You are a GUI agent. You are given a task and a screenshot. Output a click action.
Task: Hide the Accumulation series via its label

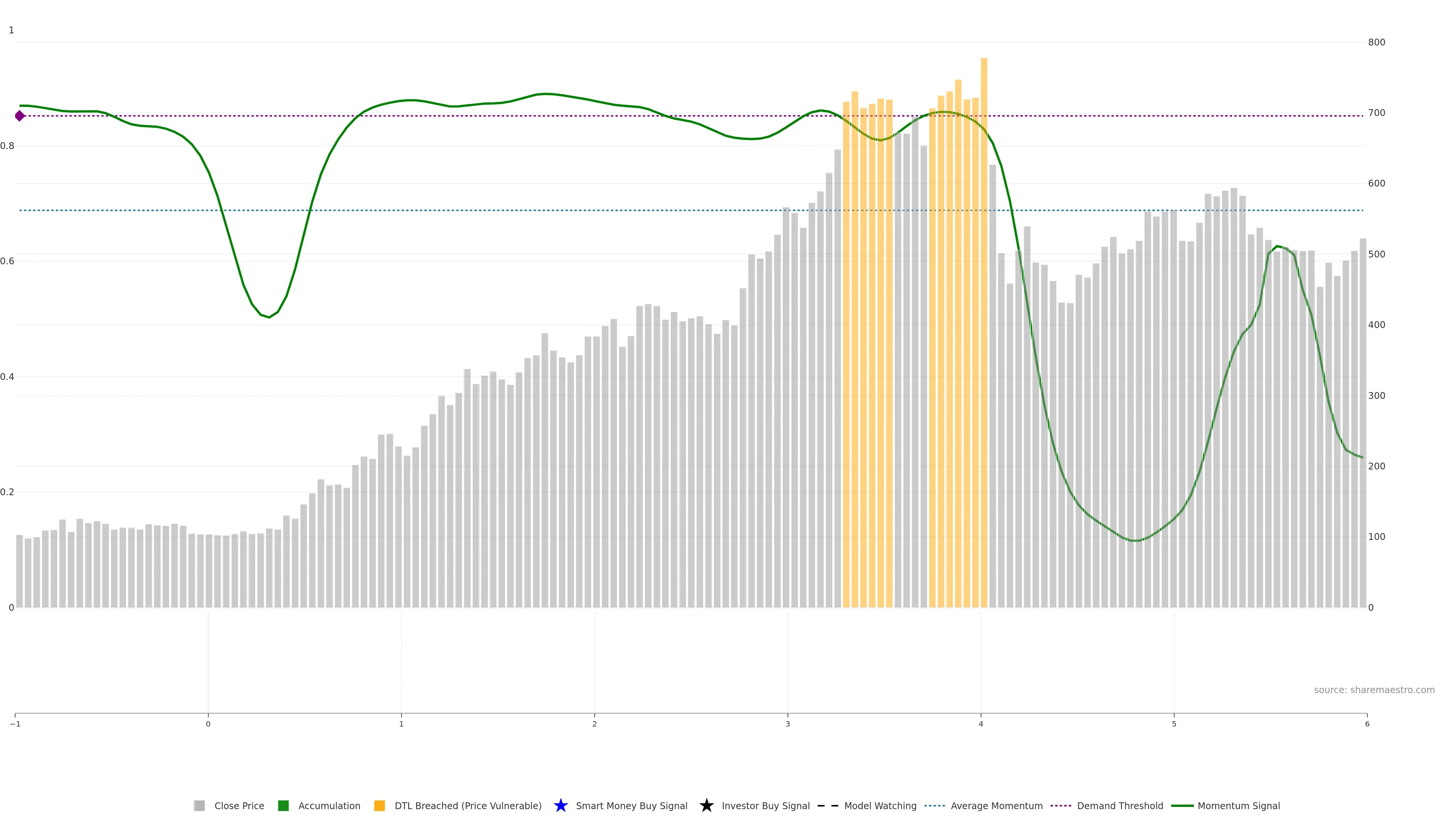[x=329, y=805]
